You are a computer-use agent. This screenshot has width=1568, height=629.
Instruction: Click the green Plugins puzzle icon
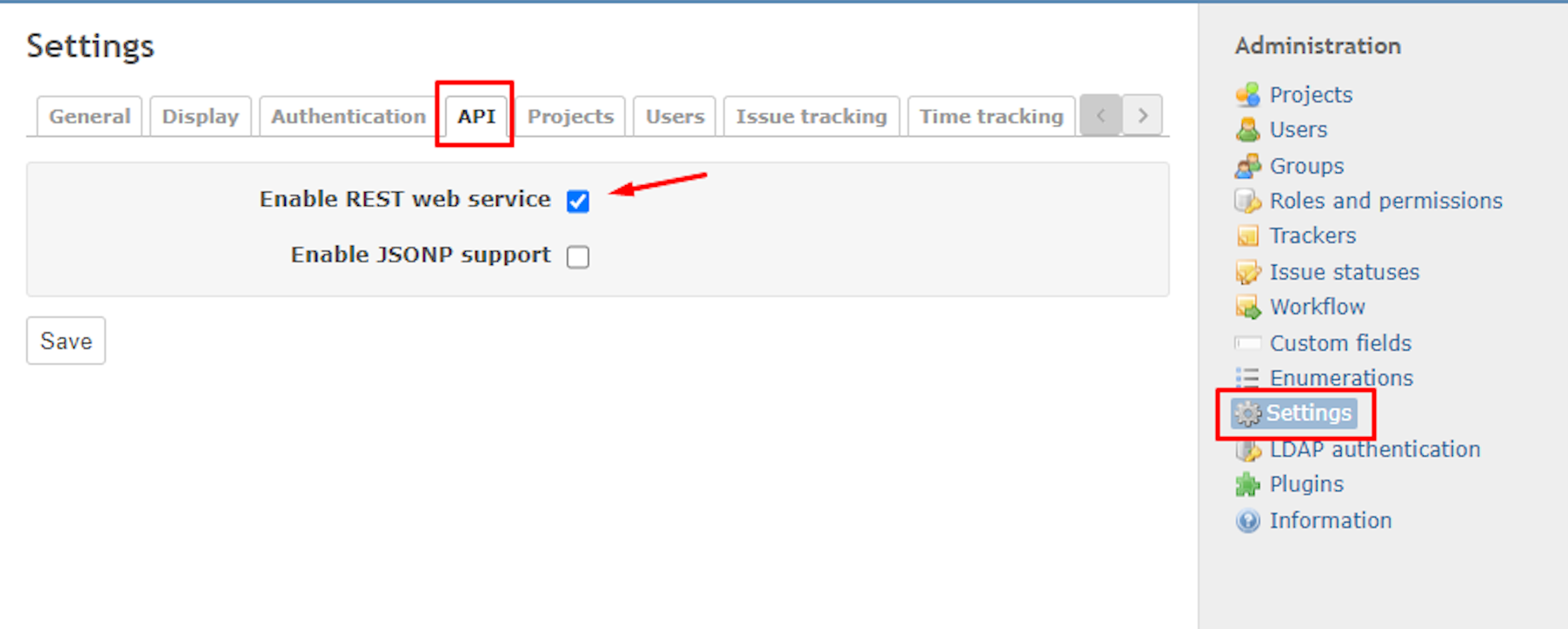[1247, 485]
